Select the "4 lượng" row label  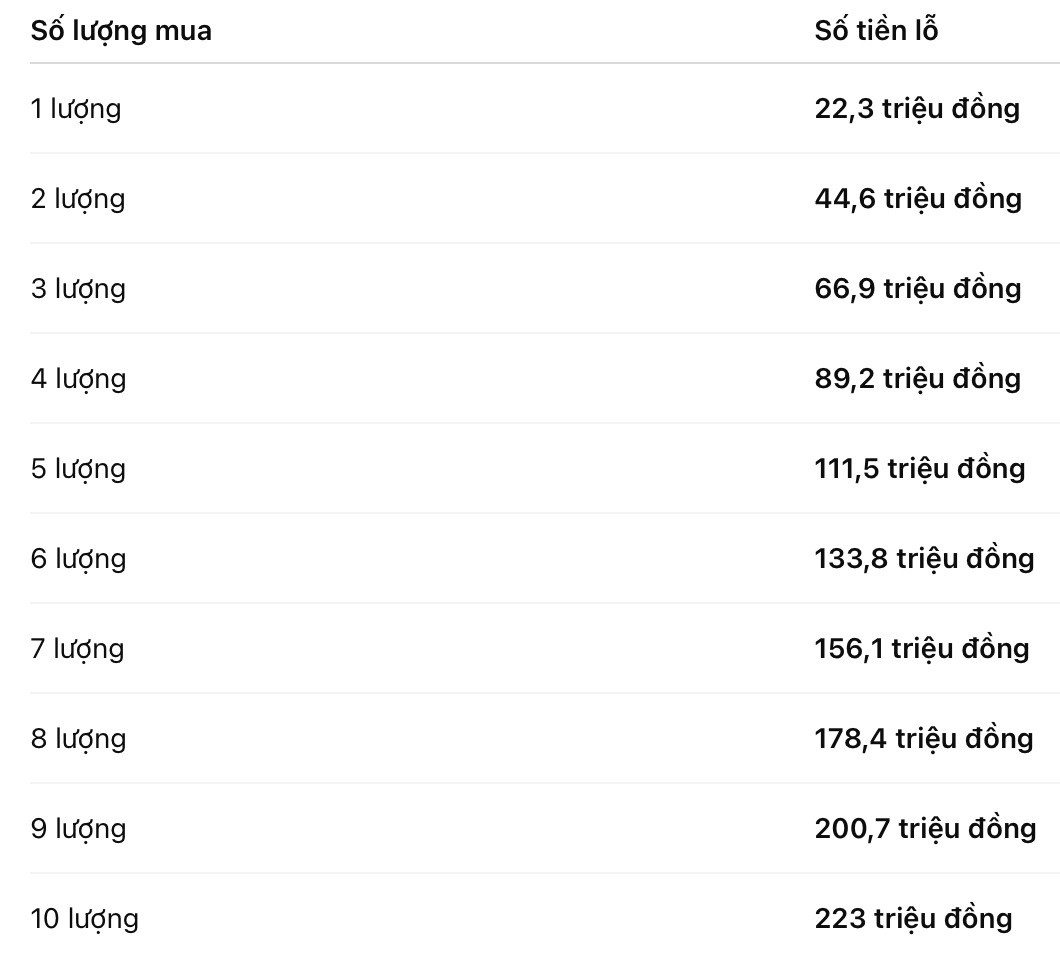[78, 379]
